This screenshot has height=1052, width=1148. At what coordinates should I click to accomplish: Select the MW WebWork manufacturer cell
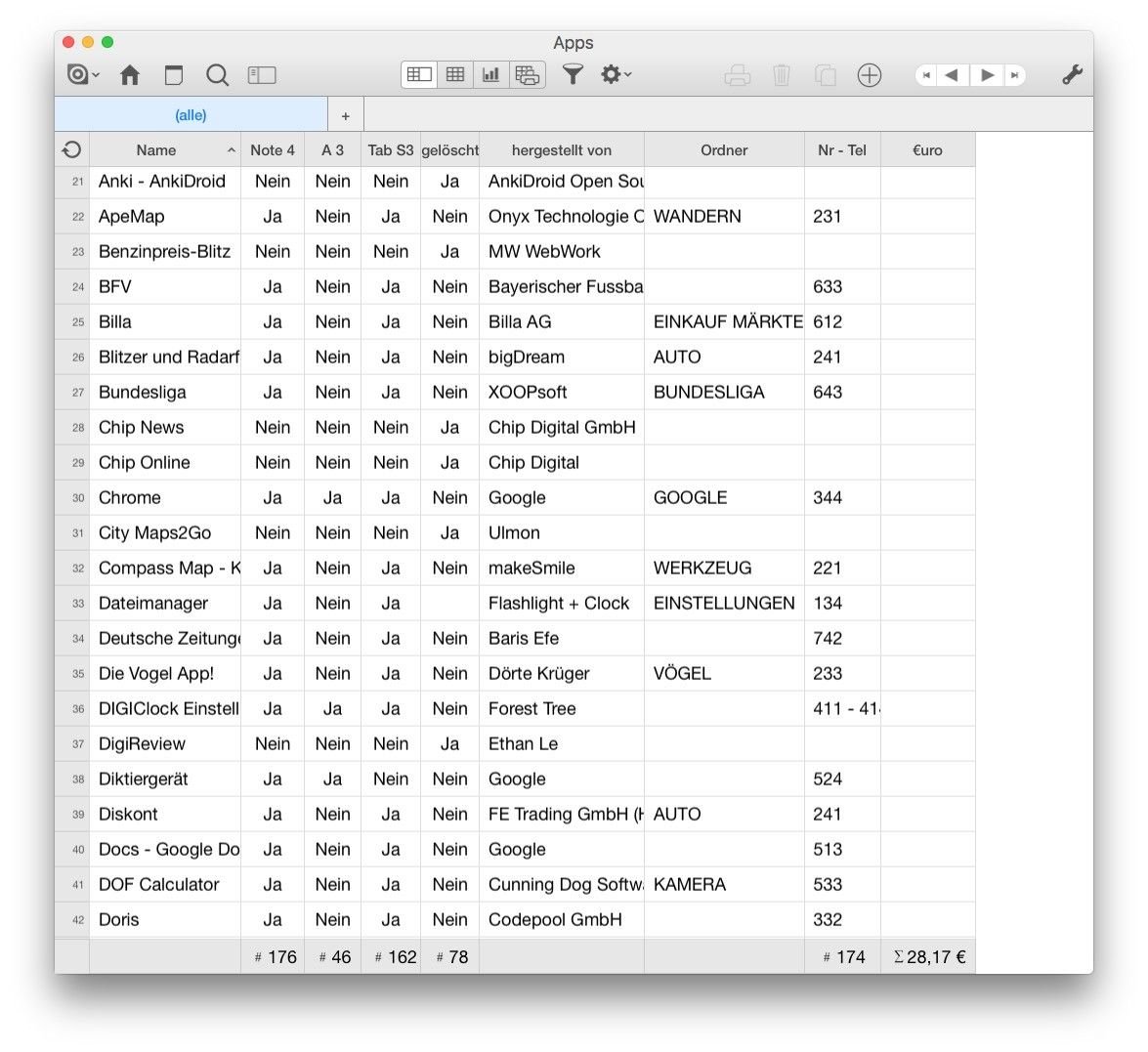pos(562,252)
